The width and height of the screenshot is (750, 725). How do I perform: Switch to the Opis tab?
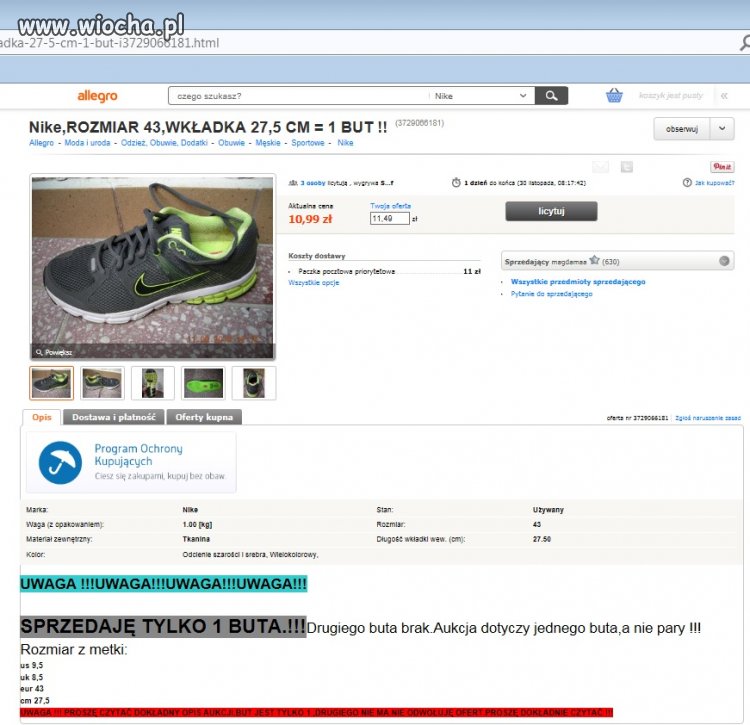(x=42, y=417)
